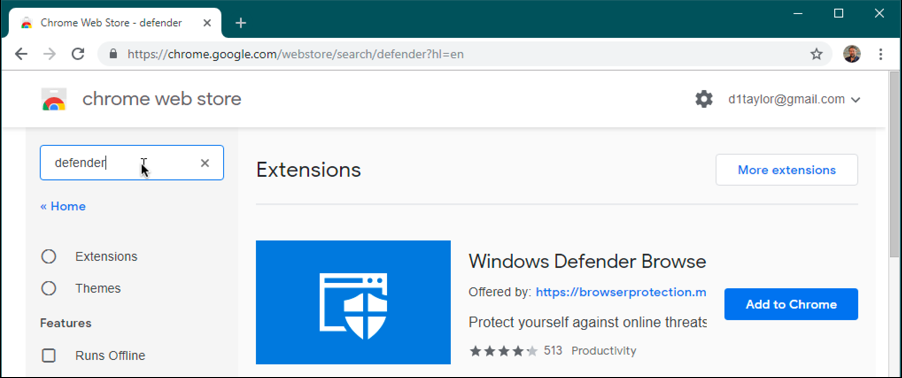Open the Windows Defender Browser extension title
This screenshot has width=902, height=378.
click(x=587, y=262)
